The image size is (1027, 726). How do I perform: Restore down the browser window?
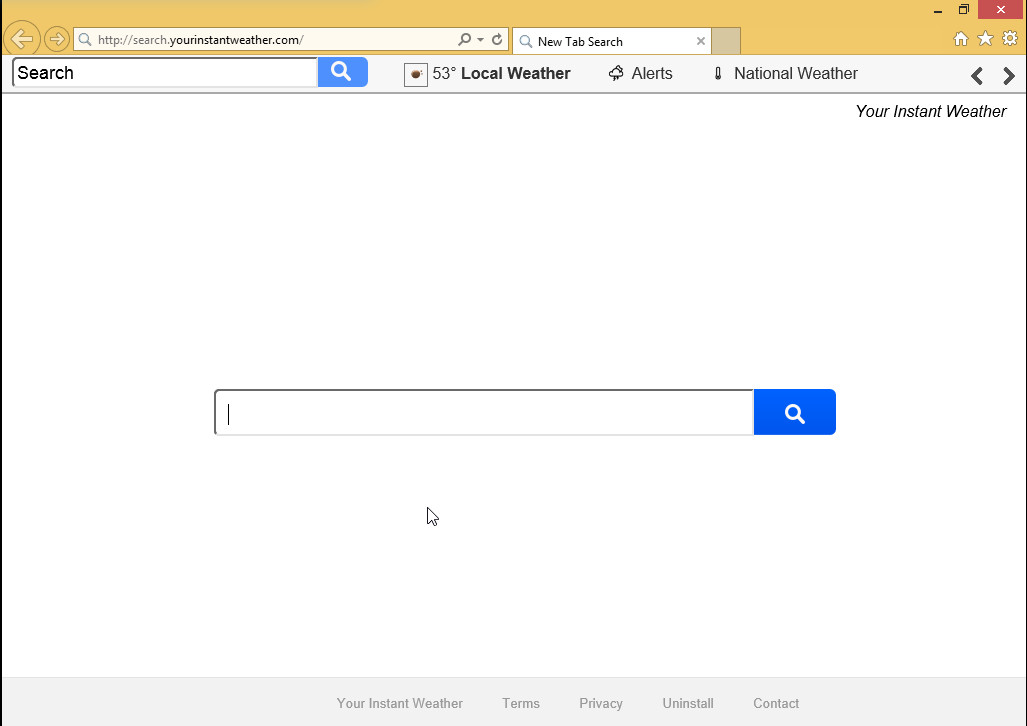[963, 9]
